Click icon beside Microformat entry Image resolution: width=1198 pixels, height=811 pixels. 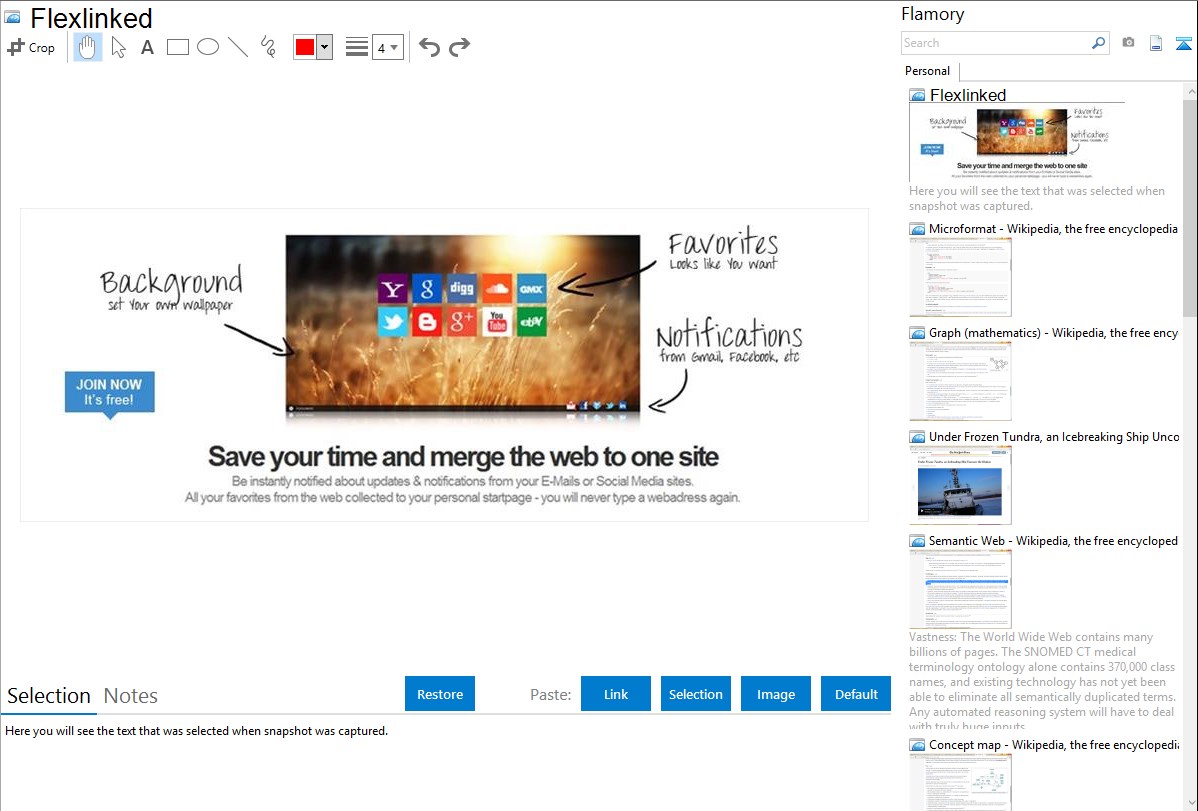coord(917,229)
